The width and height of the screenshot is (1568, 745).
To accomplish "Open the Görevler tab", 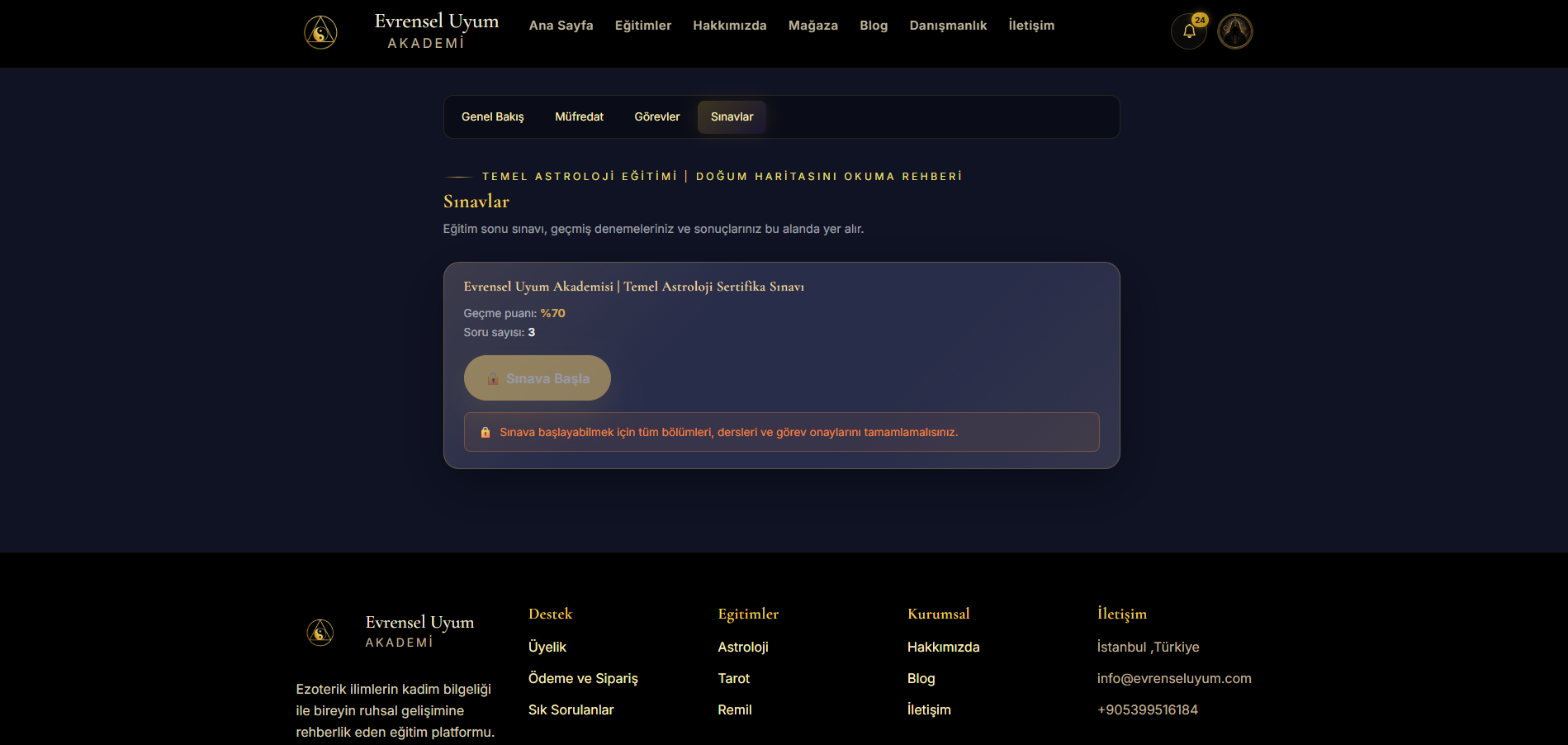I will click(657, 117).
